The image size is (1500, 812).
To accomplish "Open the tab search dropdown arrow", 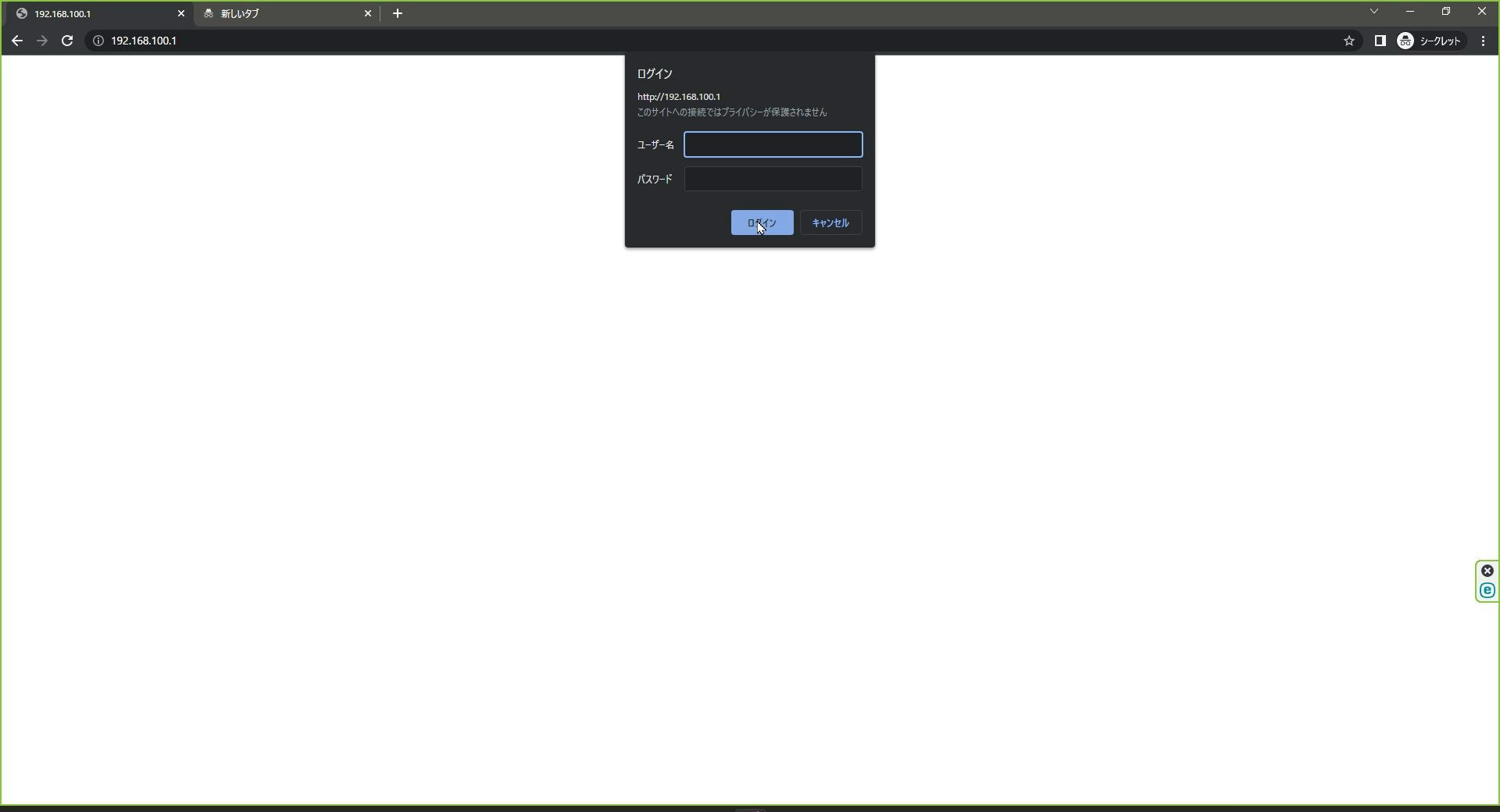I will [x=1374, y=12].
